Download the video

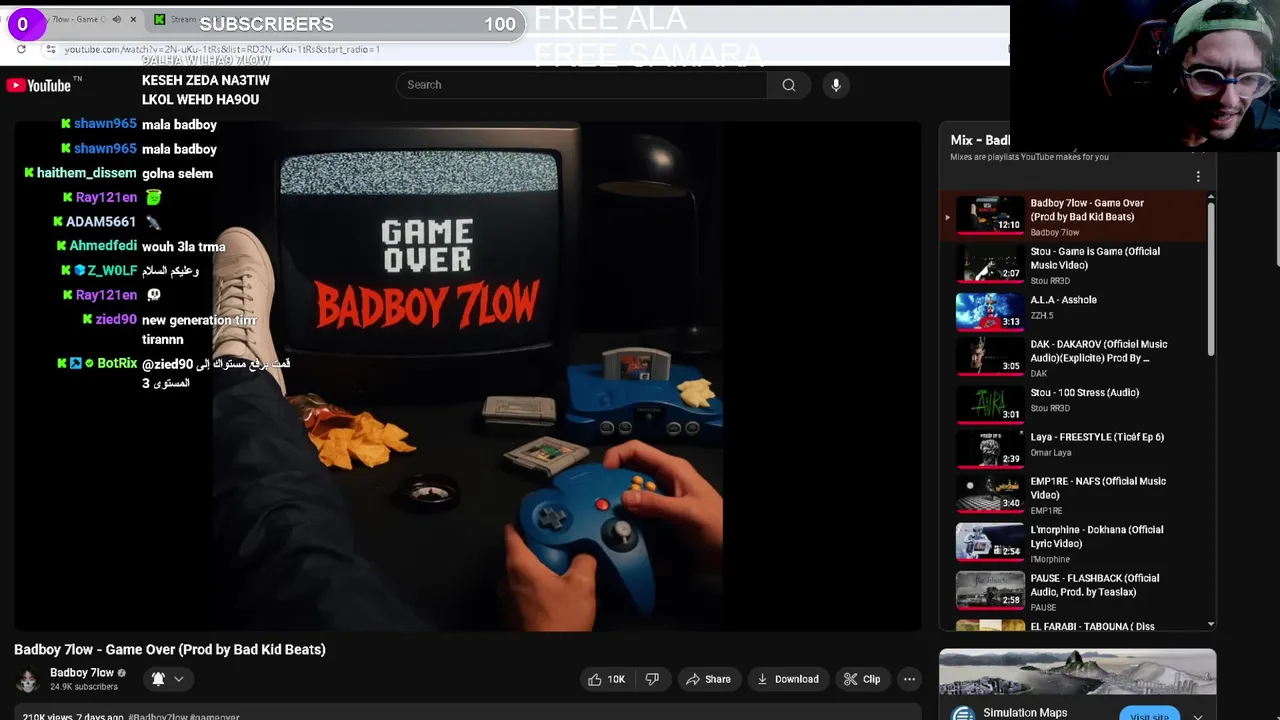[x=787, y=679]
